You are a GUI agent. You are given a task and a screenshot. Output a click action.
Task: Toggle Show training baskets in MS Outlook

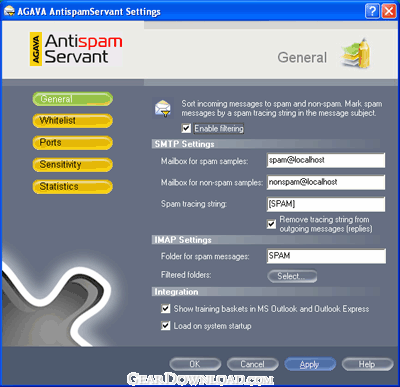[x=165, y=309]
